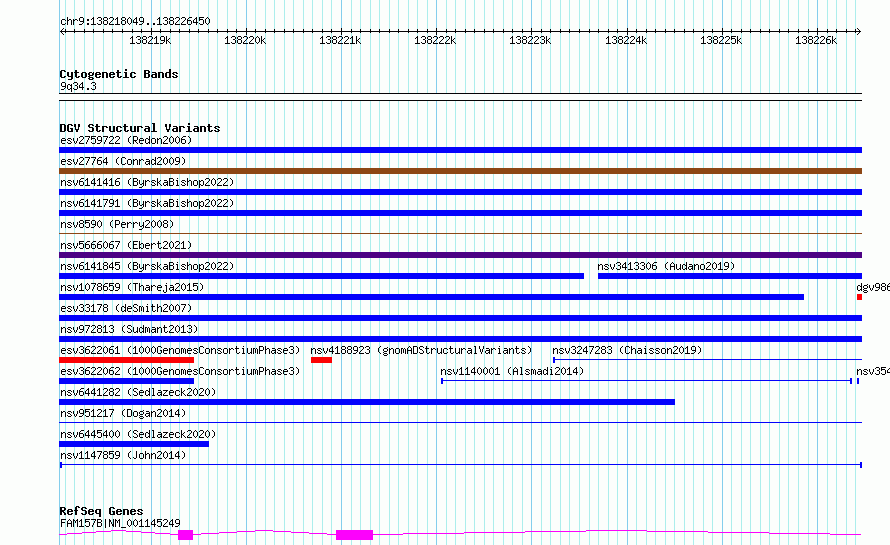Select nsv6141845 (ByrskaBishop2022) label
Screen dimensions: 890x545
pos(147,266)
